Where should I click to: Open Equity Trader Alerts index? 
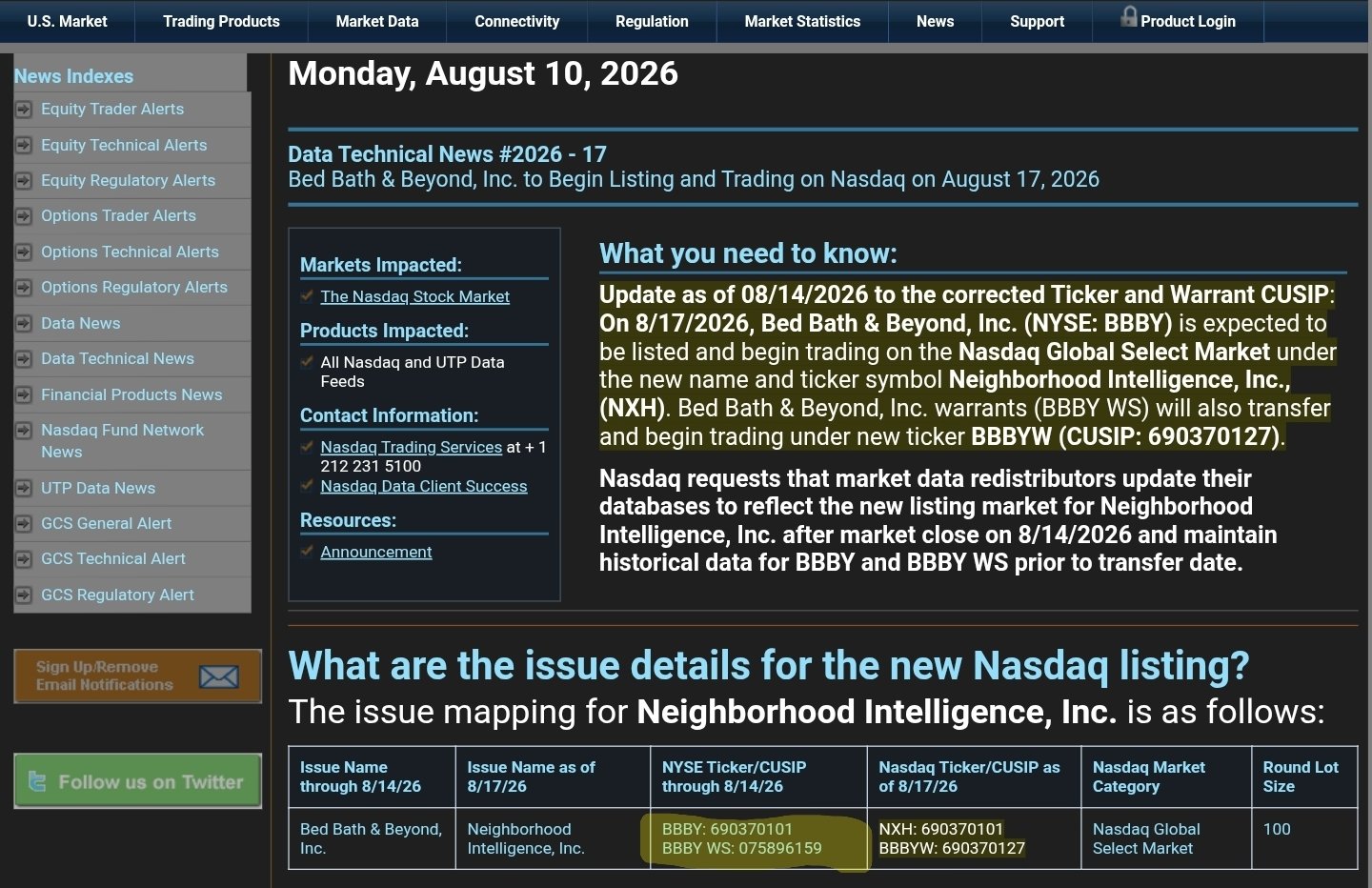[112, 110]
